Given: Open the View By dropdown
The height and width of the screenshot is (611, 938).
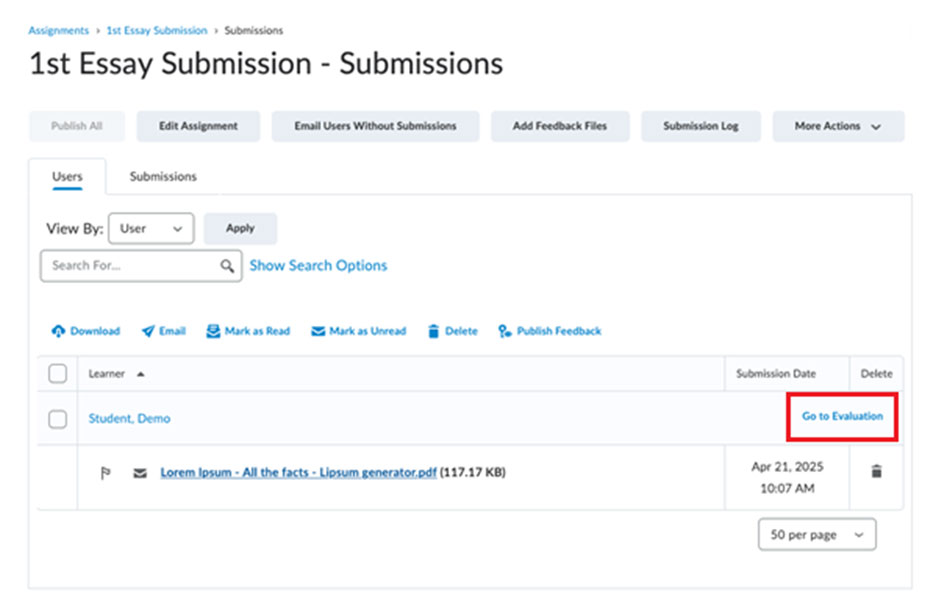Looking at the screenshot, I should pos(150,228).
